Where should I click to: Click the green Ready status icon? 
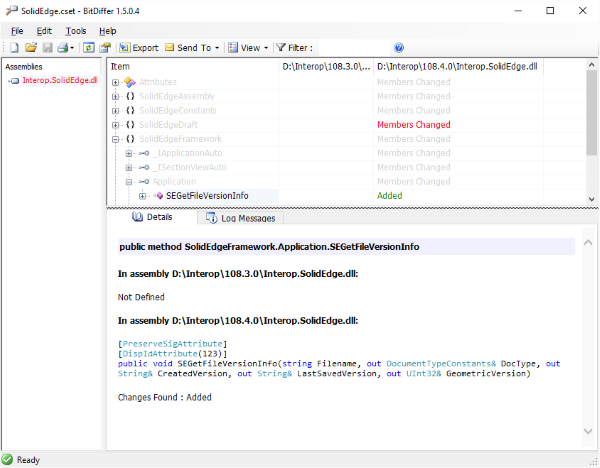pyautogui.click(x=8, y=459)
